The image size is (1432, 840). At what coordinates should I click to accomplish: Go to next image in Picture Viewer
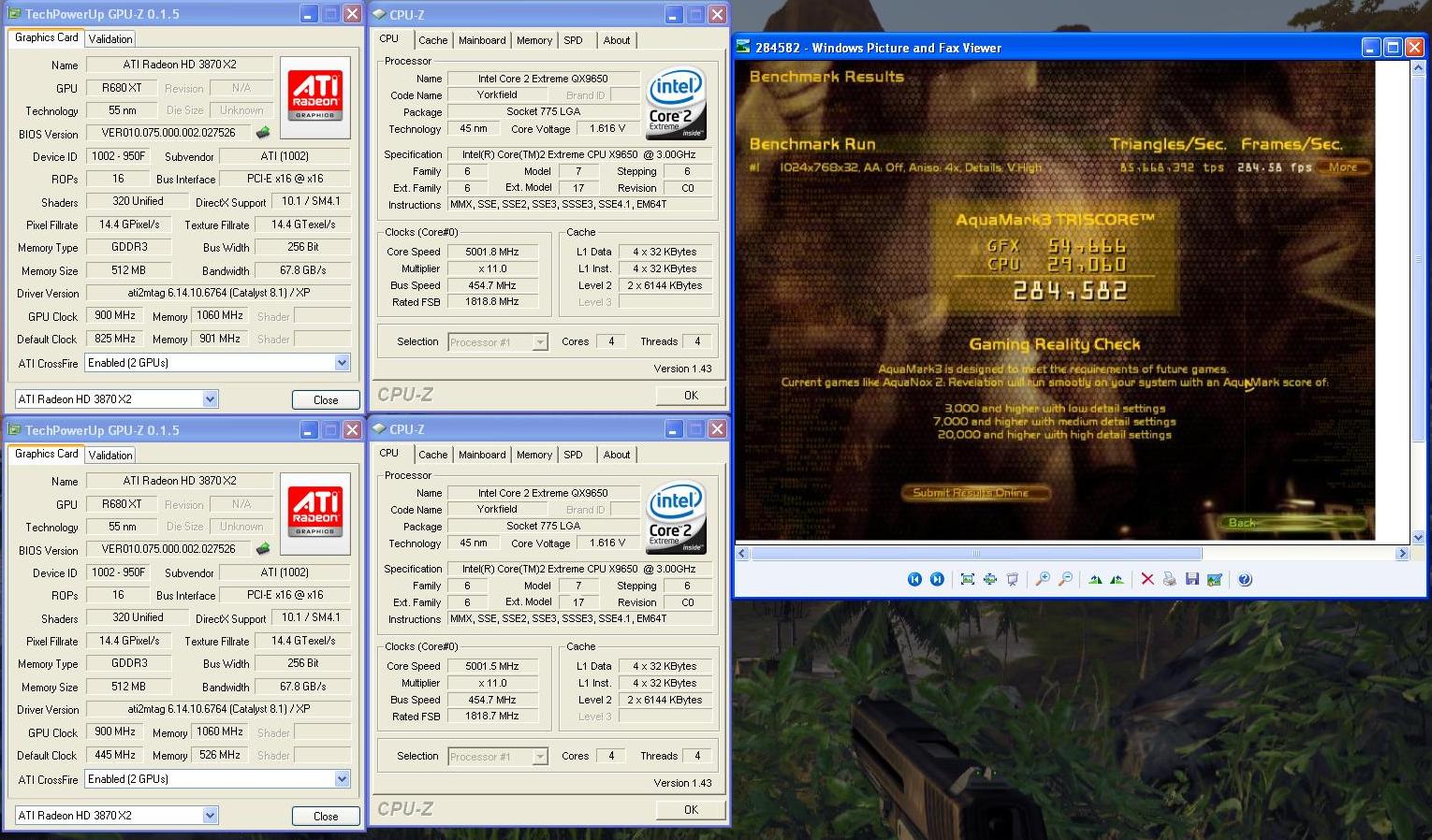[937, 579]
